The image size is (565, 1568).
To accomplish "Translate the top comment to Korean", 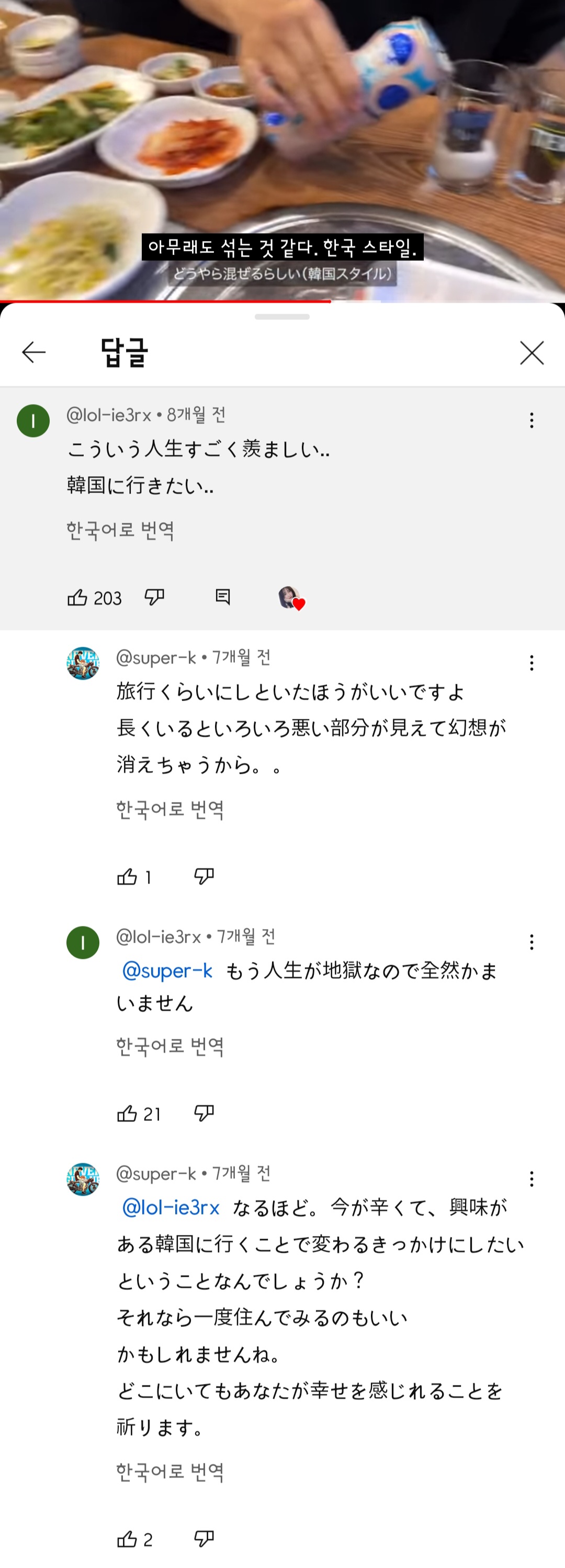I will click(120, 530).
